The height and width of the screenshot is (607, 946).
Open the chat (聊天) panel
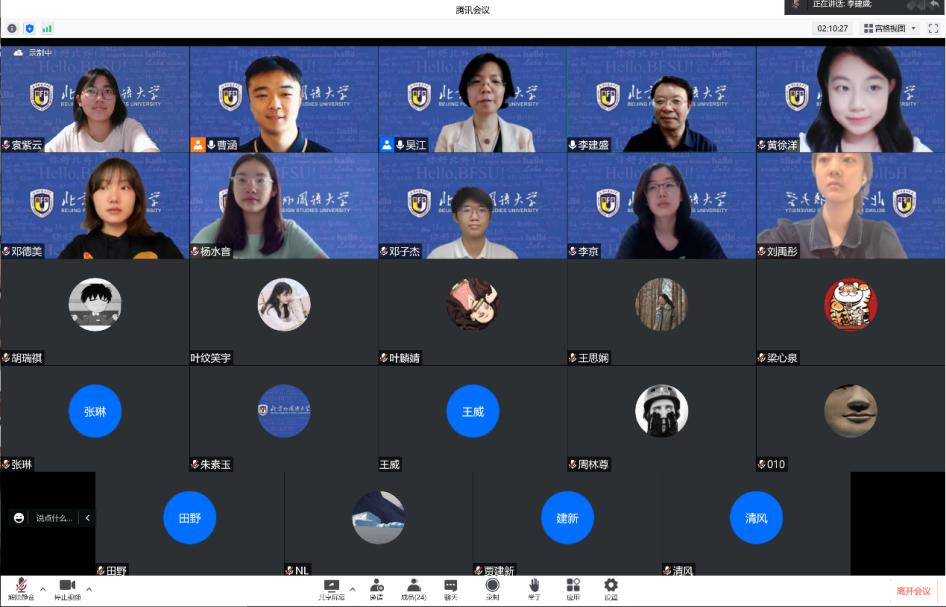[451, 588]
